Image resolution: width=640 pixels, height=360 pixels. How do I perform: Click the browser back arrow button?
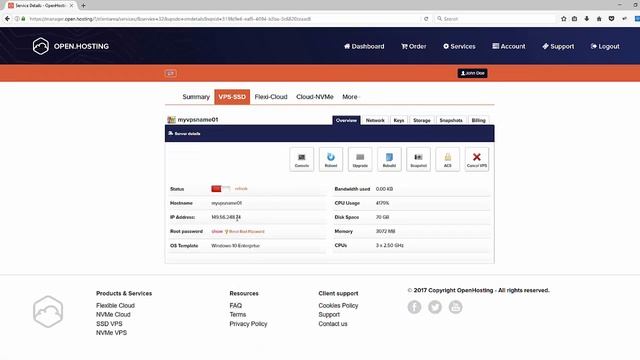[x=7, y=19]
